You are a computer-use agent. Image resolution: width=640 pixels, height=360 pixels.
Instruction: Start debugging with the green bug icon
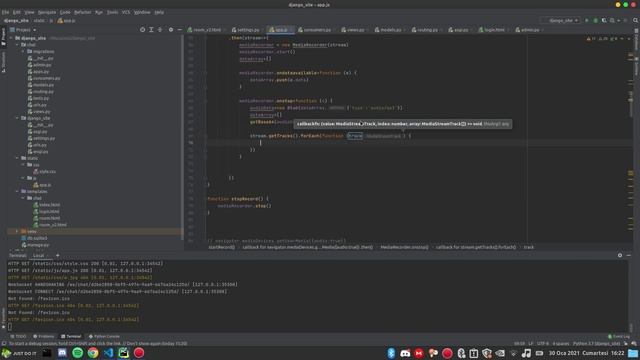tap(596, 20)
